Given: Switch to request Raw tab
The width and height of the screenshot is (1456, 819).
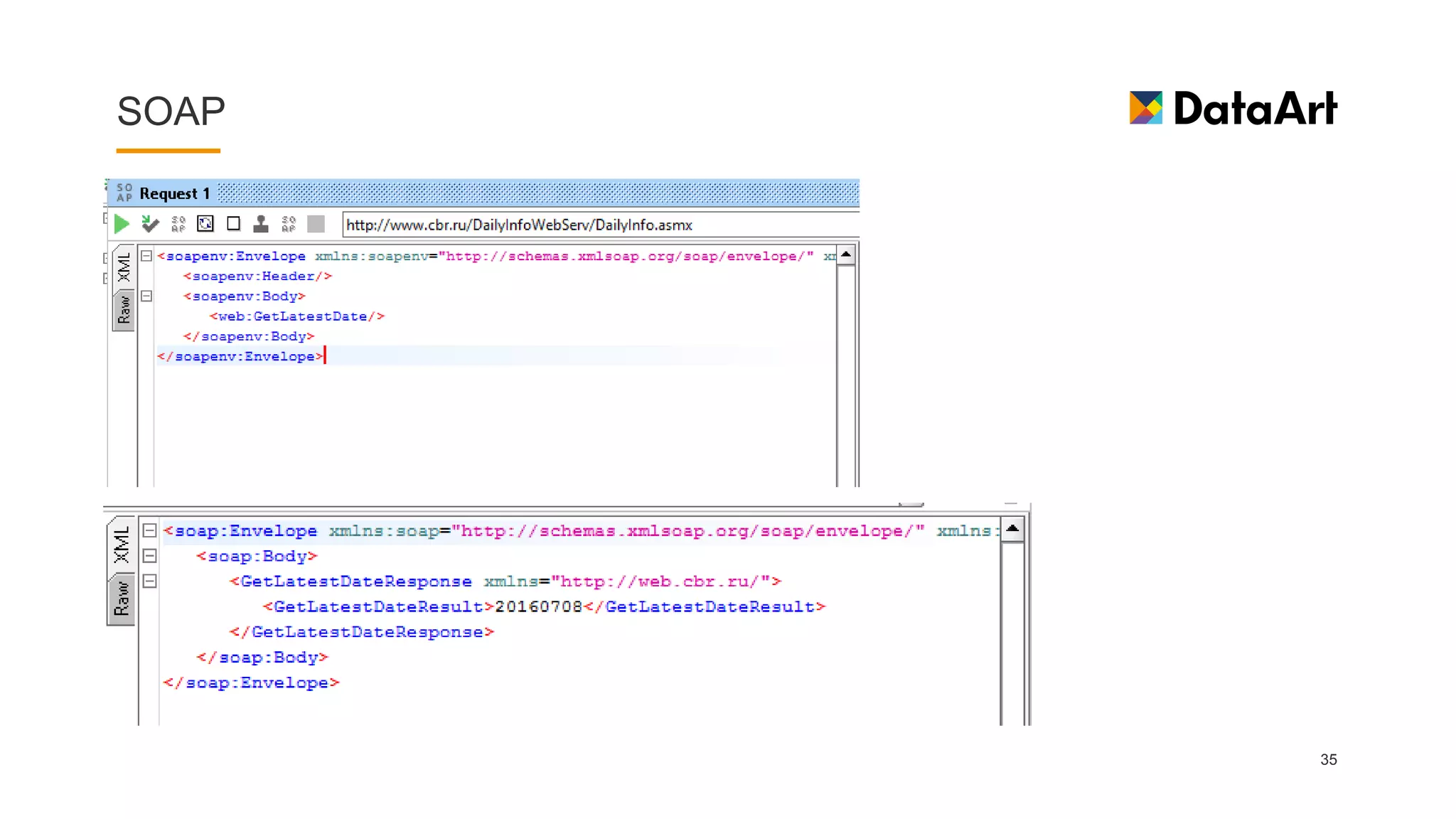Looking at the screenshot, I should [124, 311].
